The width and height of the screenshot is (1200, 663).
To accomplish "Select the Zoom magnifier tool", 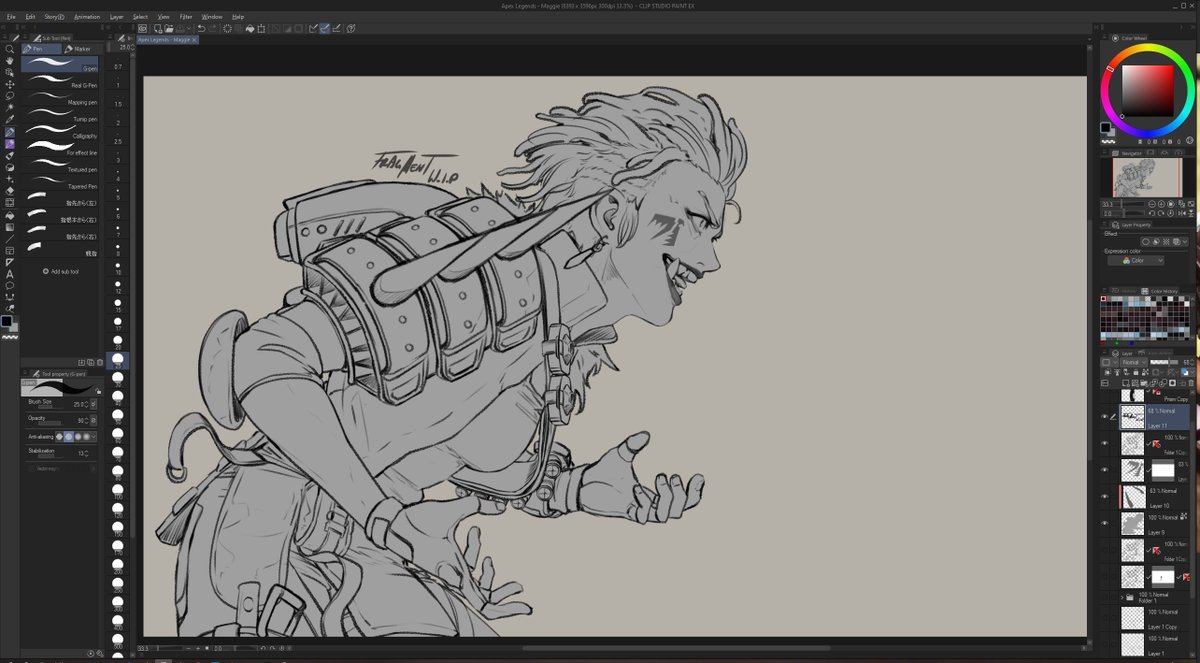I will [10, 49].
